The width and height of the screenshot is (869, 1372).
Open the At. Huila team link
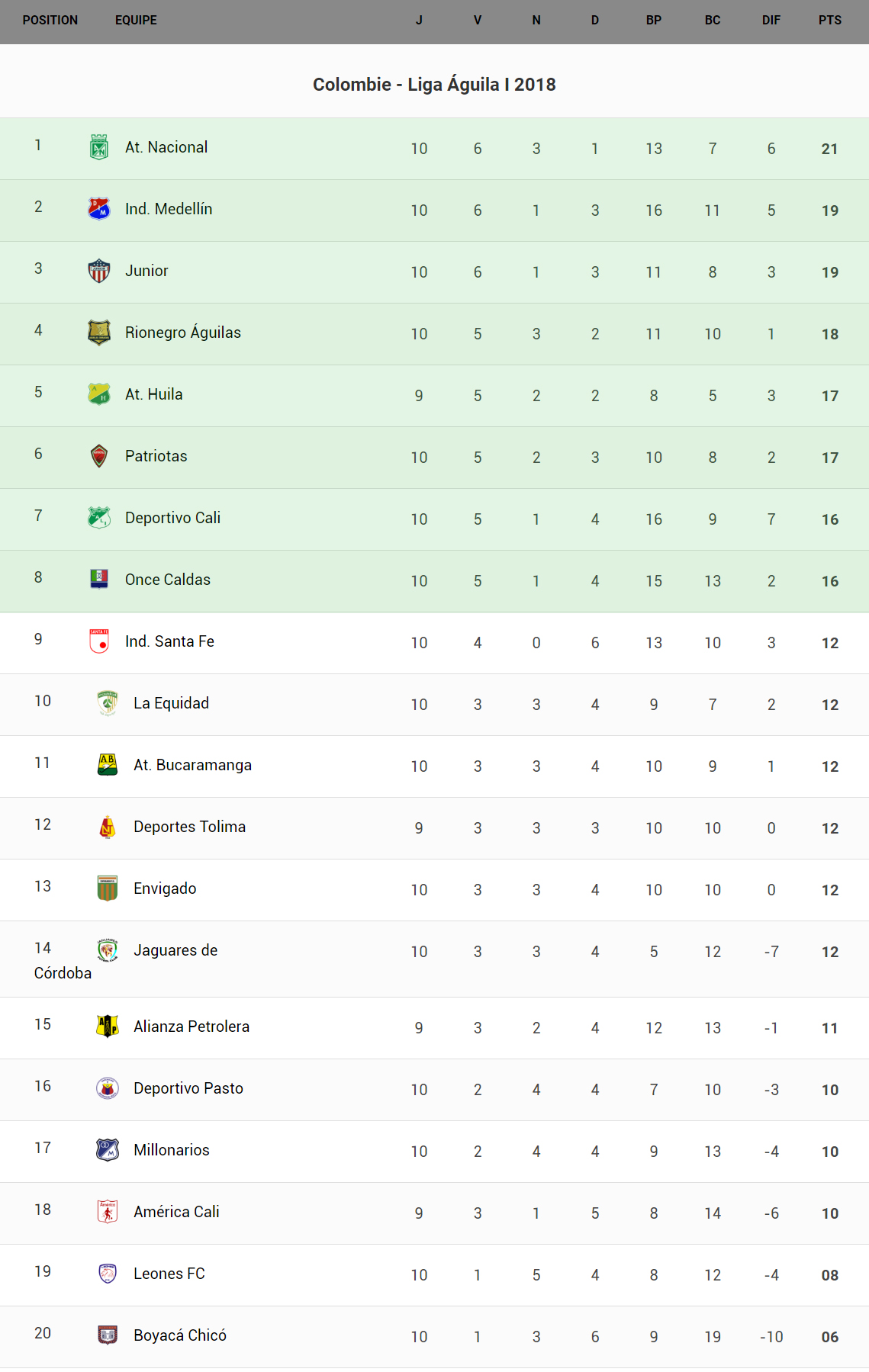point(154,394)
